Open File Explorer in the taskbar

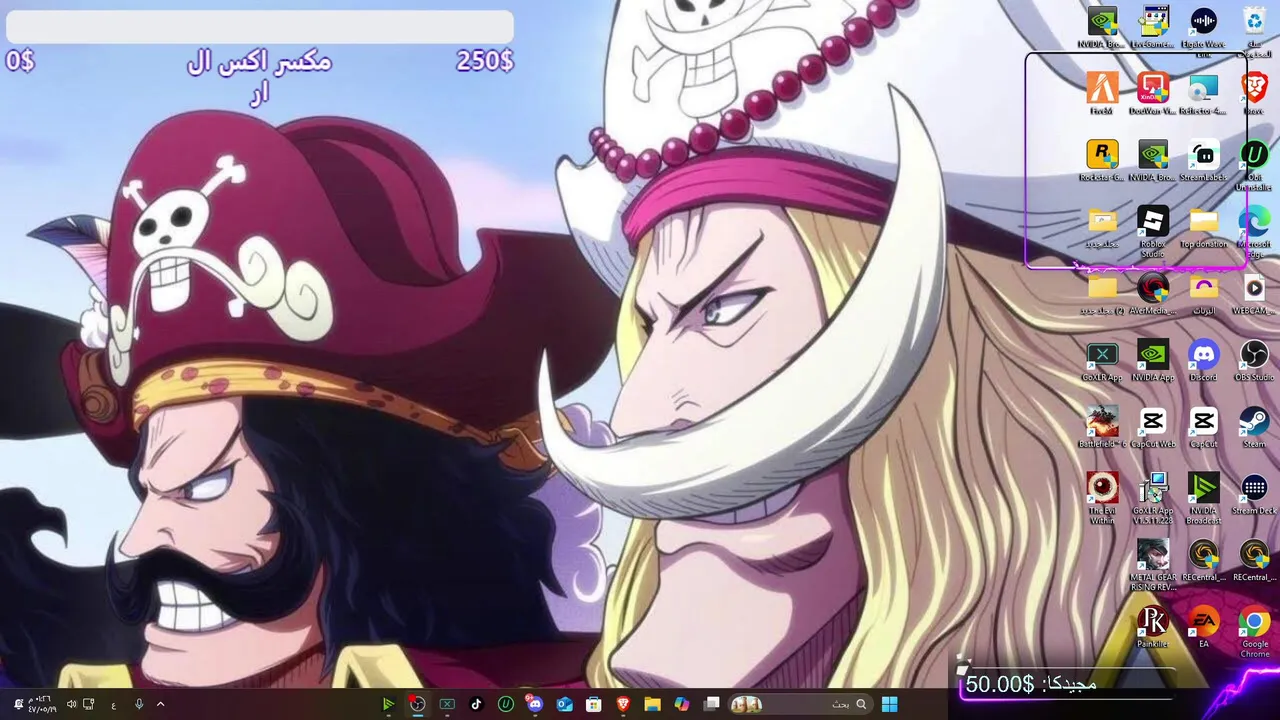tap(652, 704)
